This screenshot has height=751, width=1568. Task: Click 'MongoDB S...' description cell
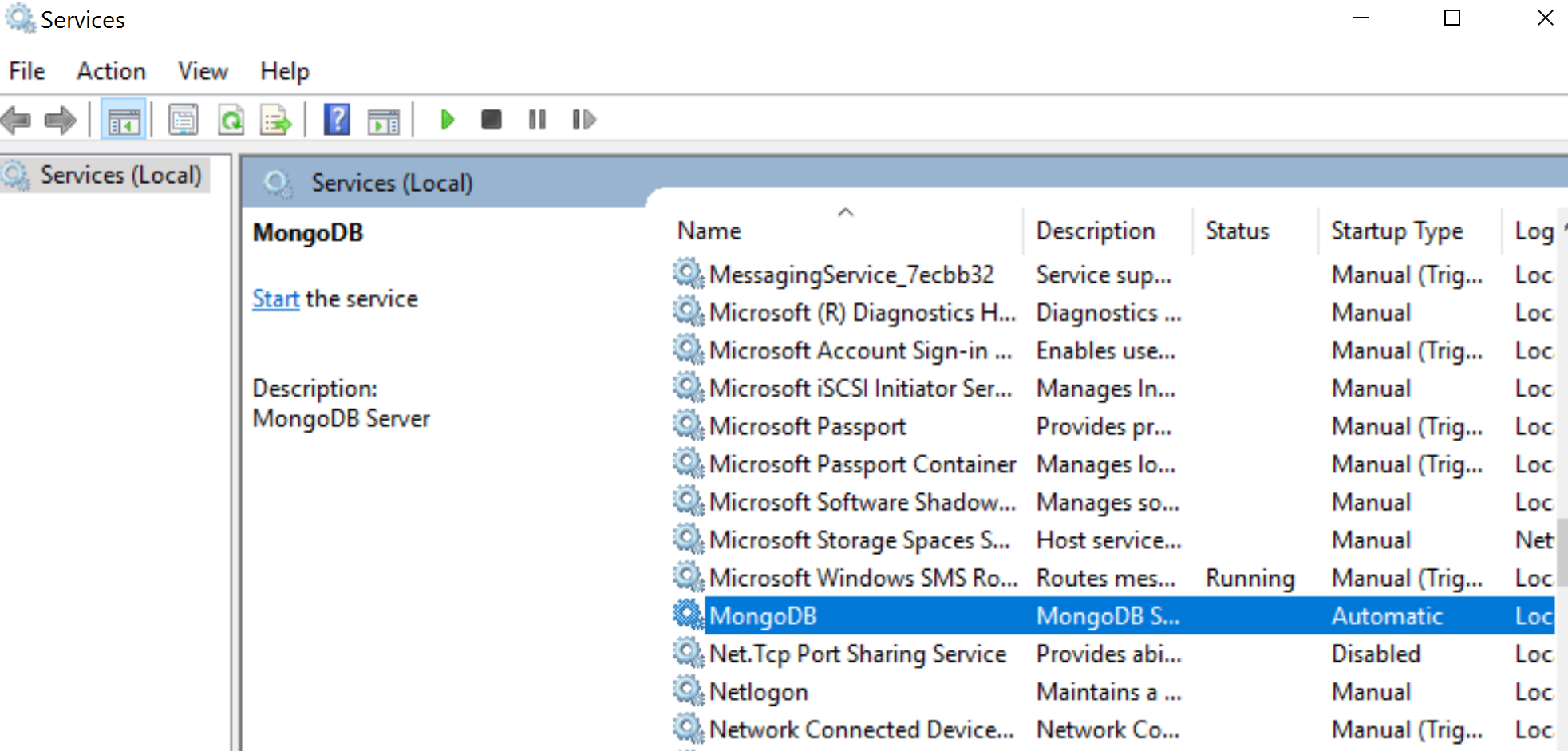(x=1108, y=616)
